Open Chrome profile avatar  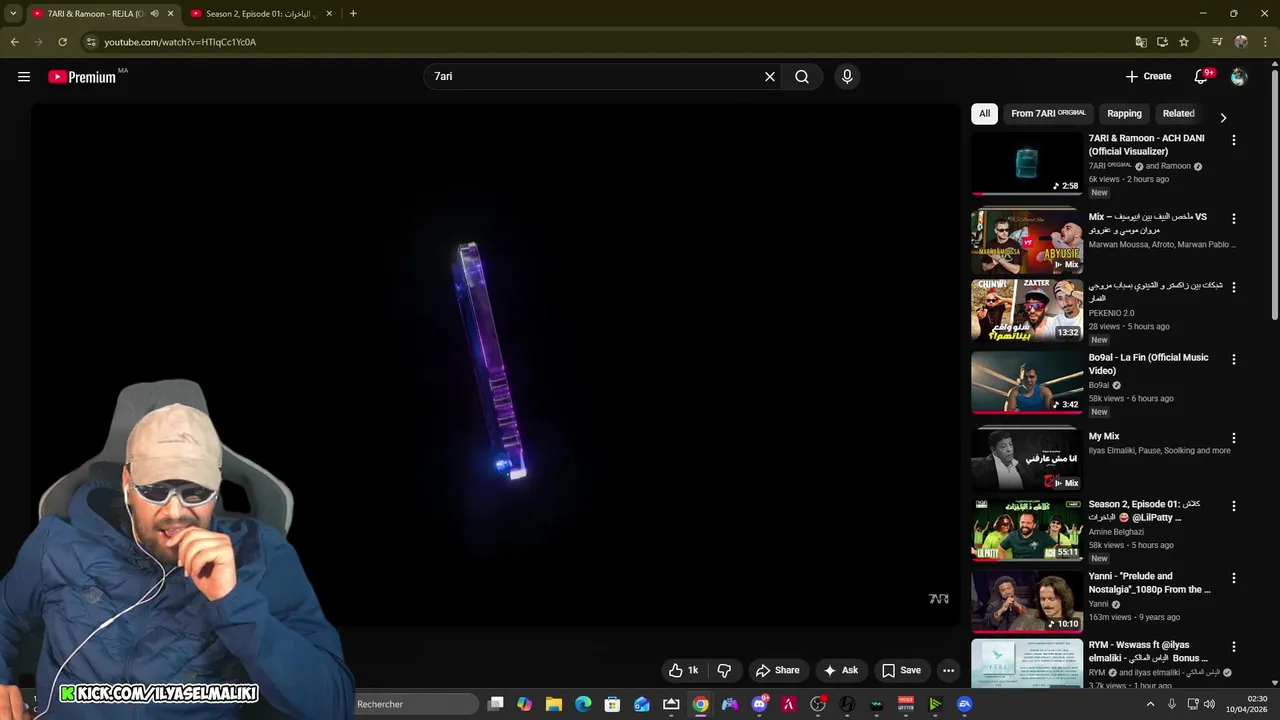(1241, 42)
